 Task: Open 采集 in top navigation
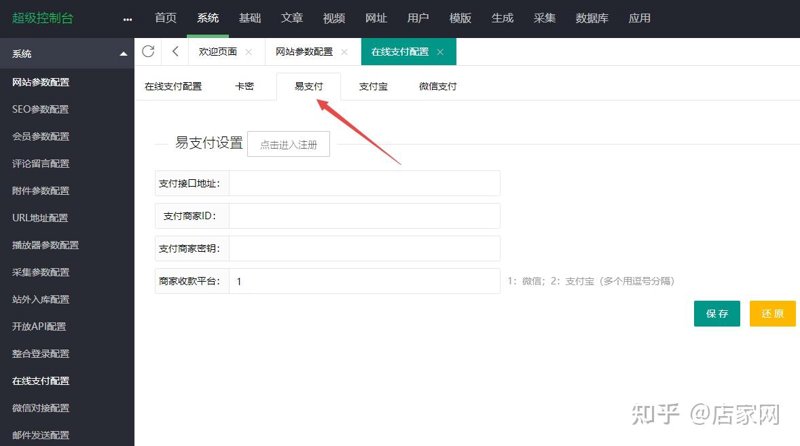(x=544, y=18)
